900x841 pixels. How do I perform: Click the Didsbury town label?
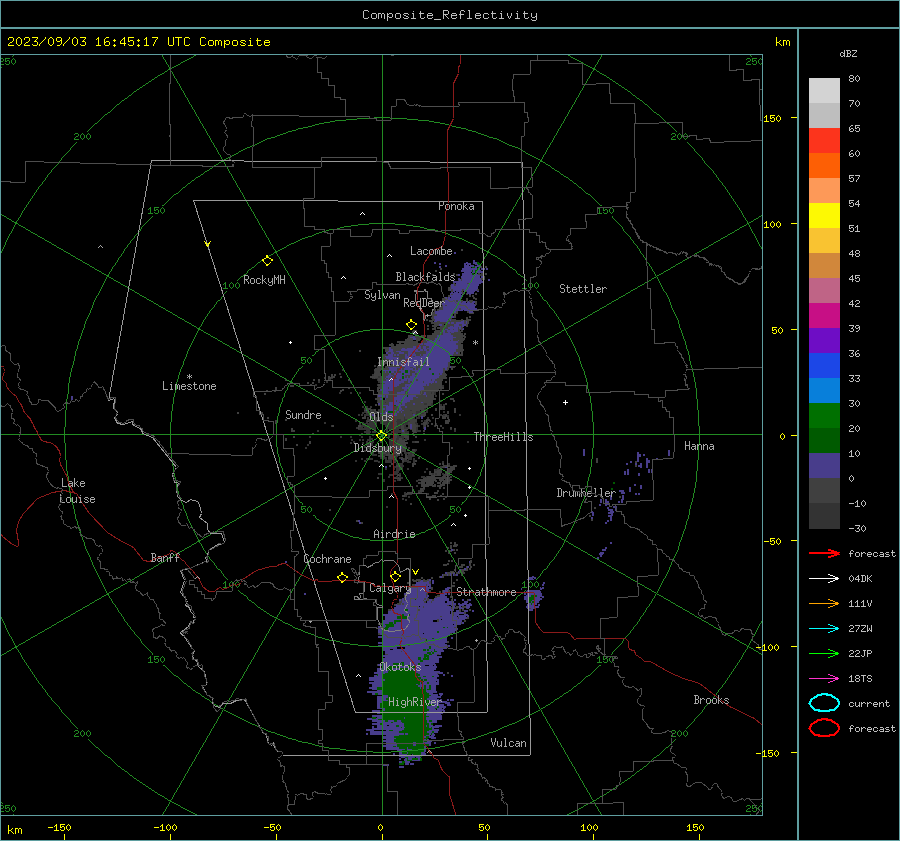[x=377, y=448]
